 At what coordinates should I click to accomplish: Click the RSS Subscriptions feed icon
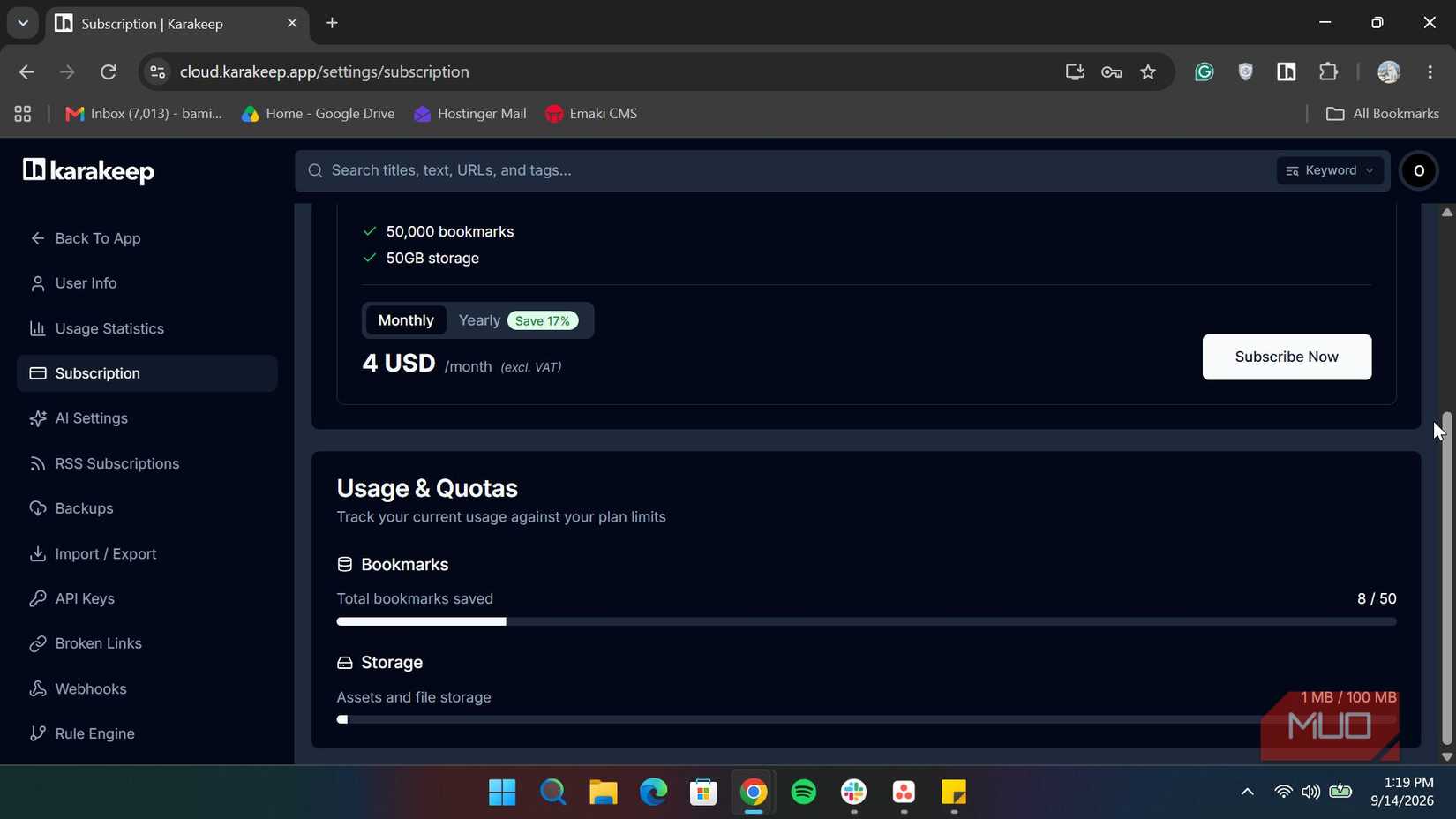click(x=37, y=463)
